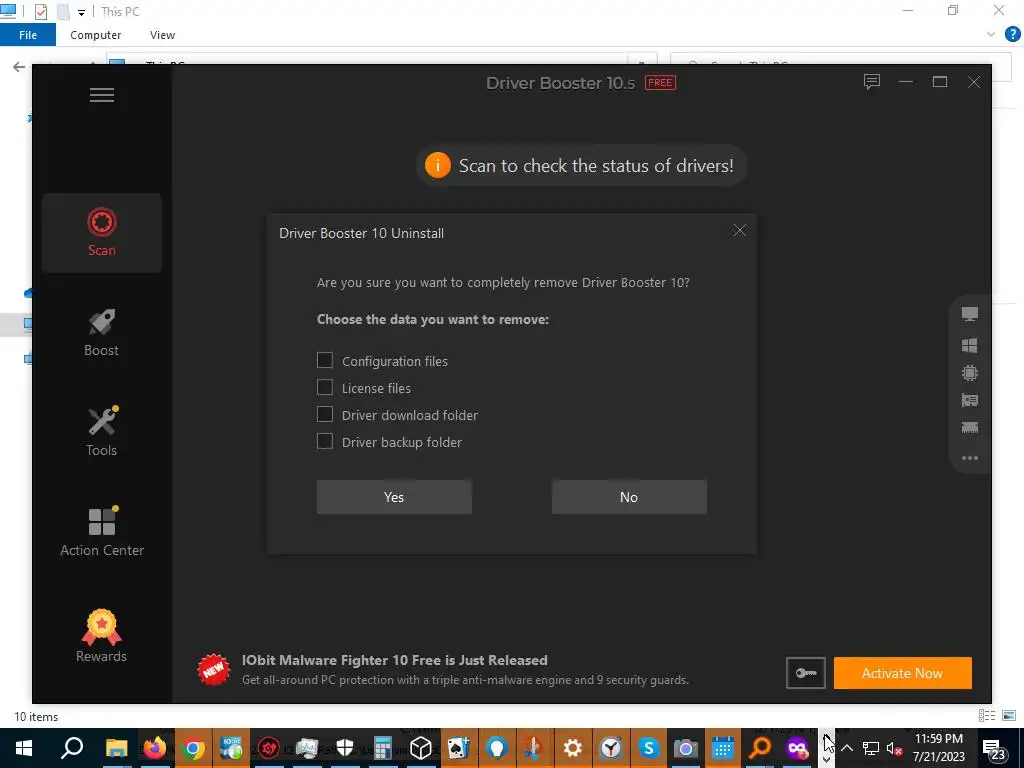Click the back arrow in This PC window
1024x768 pixels.
point(19,67)
